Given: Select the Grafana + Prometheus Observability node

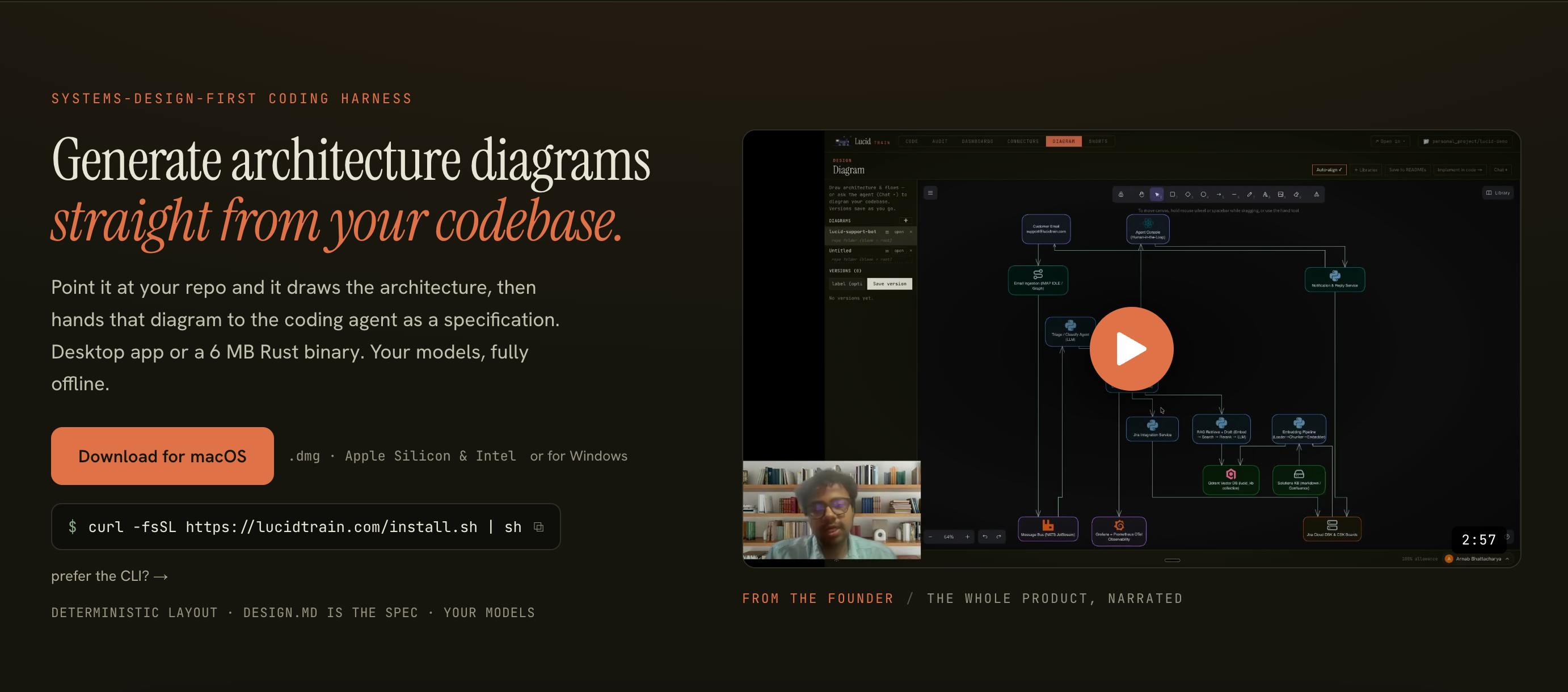Looking at the screenshot, I should 1119,531.
